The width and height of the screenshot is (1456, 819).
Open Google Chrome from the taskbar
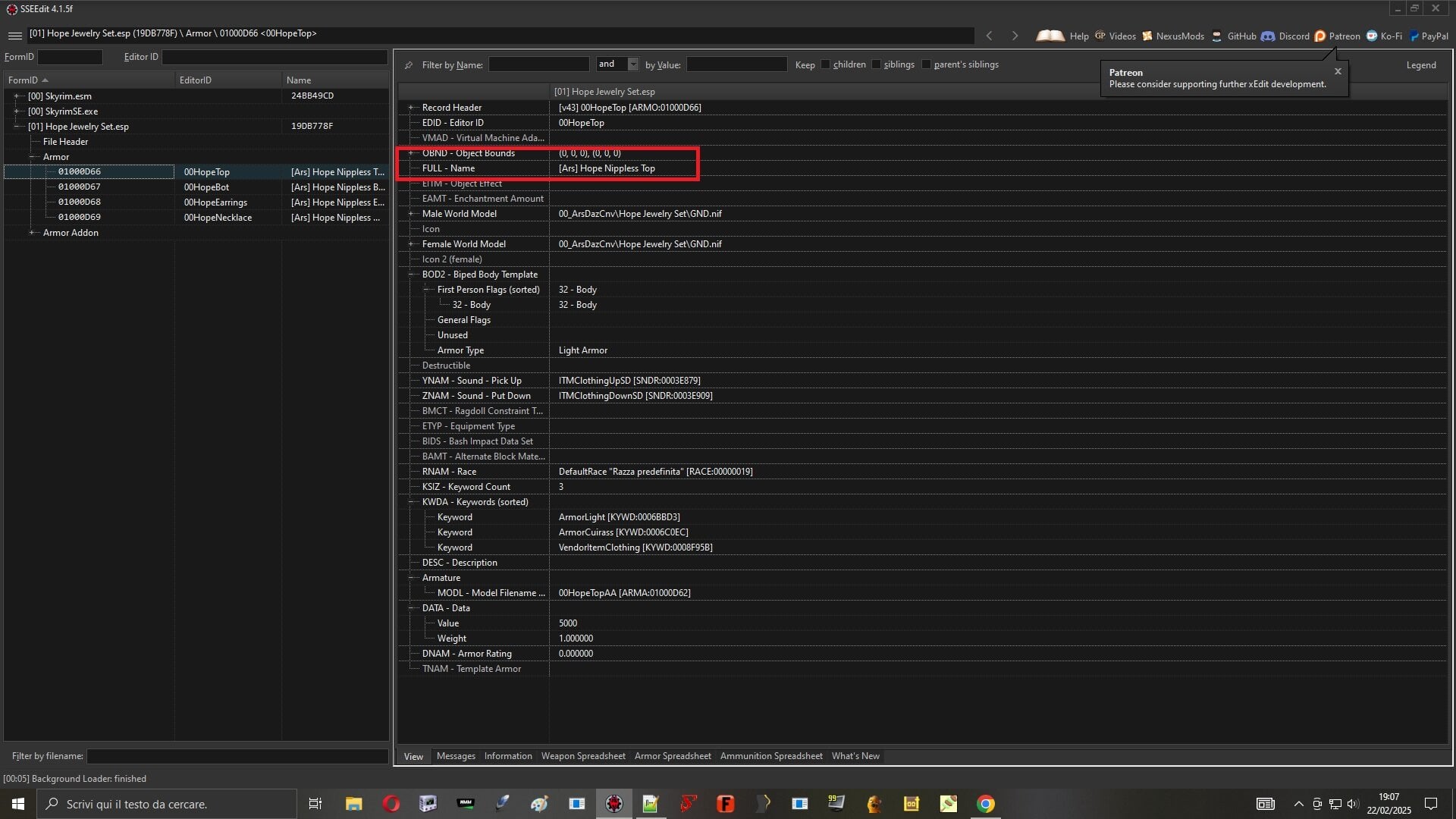pos(985,804)
